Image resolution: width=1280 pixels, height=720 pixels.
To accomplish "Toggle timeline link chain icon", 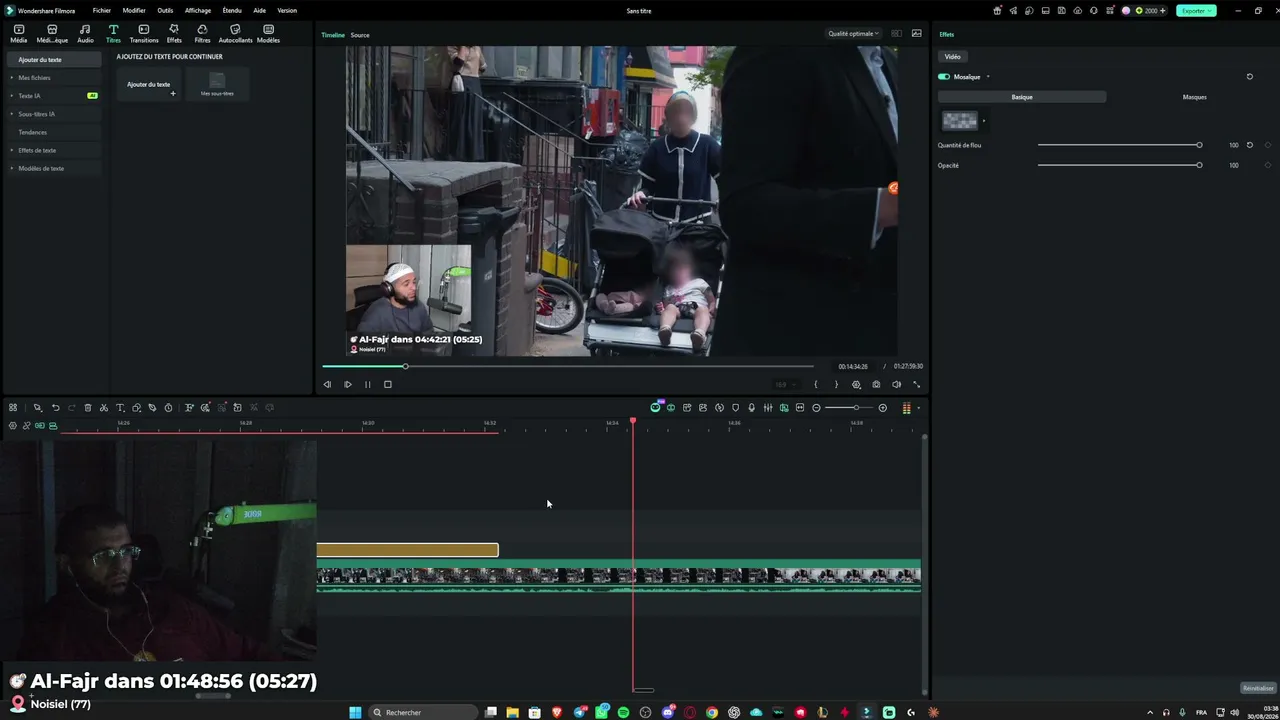I will pos(26,426).
